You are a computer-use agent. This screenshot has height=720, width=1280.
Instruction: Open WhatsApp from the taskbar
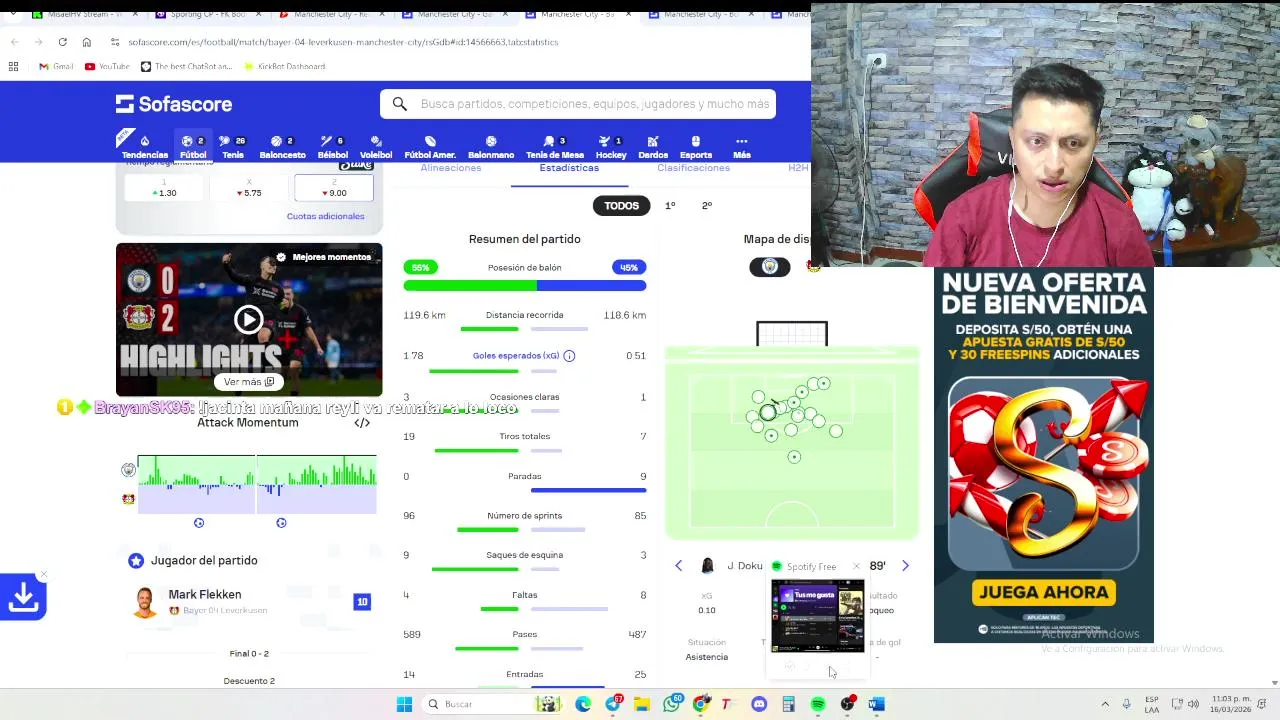pos(672,704)
